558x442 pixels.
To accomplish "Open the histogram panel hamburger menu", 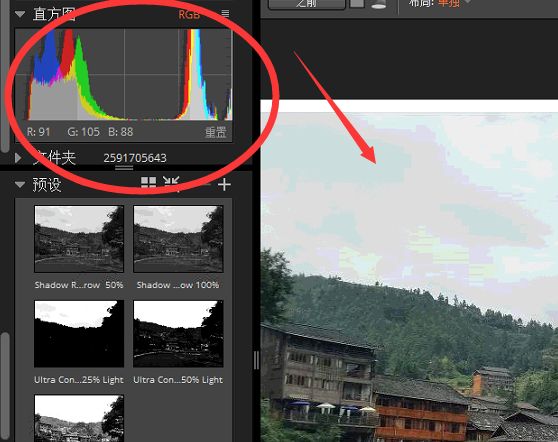I will [x=225, y=14].
